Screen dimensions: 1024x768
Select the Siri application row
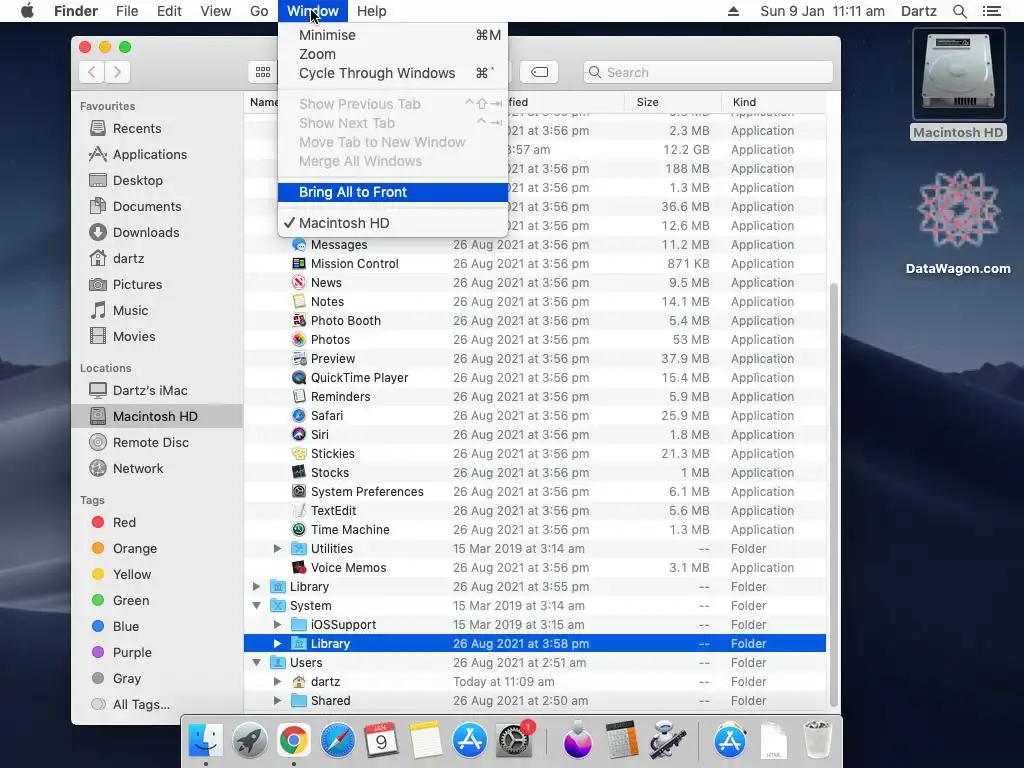coord(535,434)
